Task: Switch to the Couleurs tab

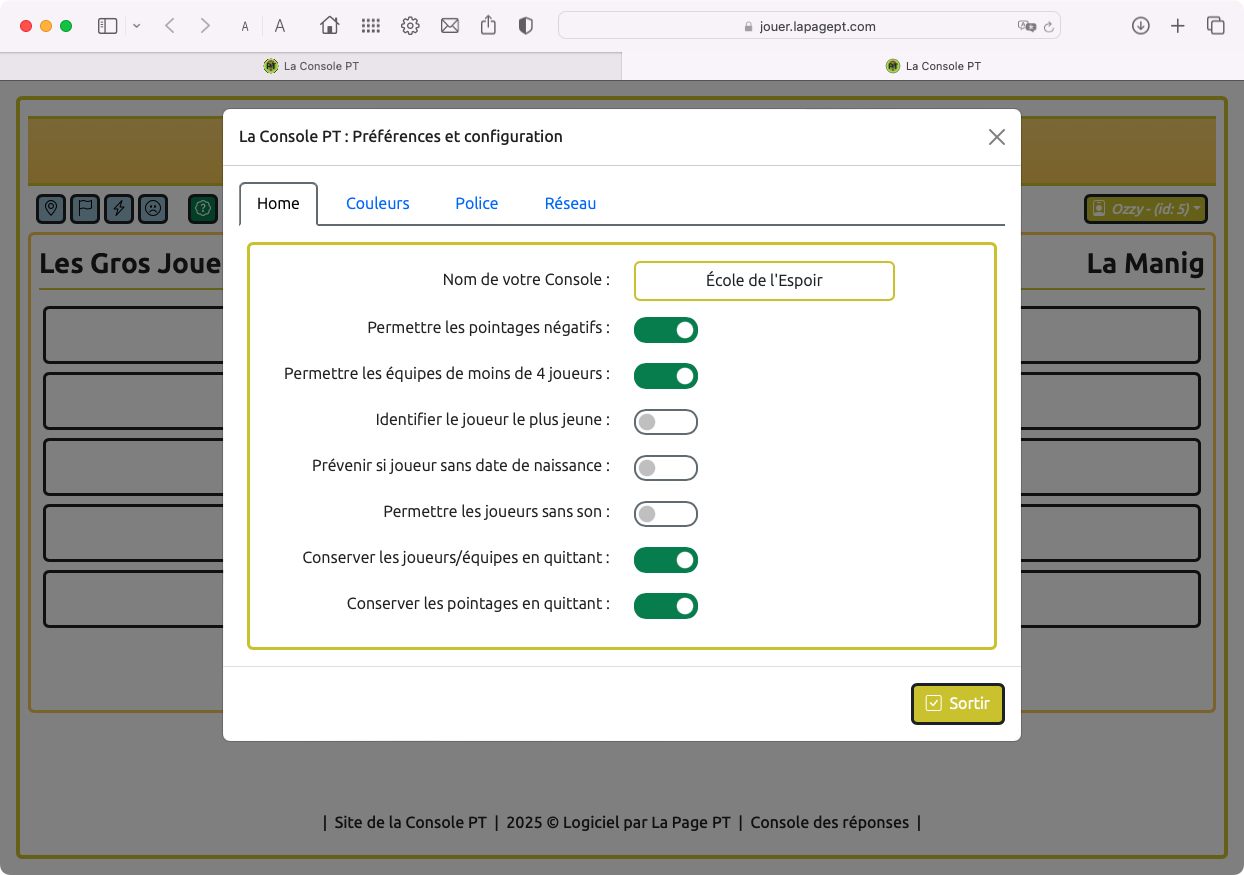Action: click(x=378, y=203)
